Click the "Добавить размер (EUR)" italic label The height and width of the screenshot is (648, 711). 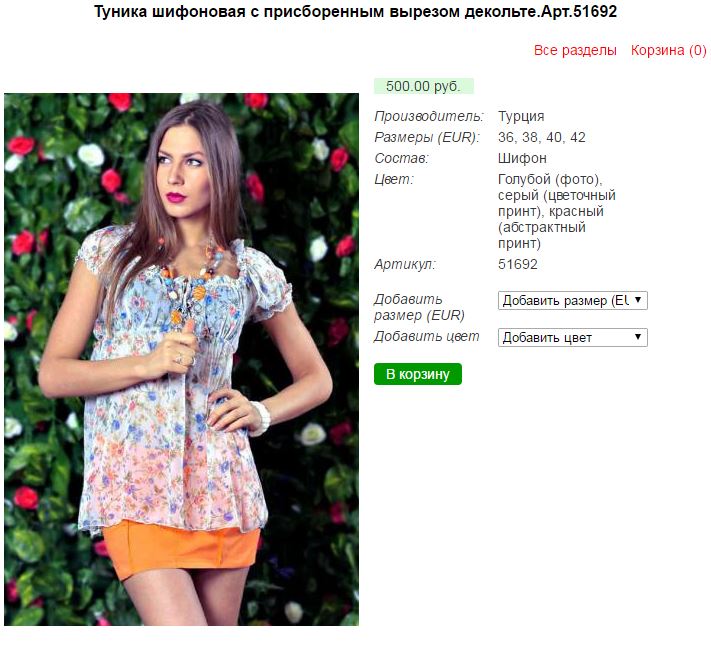tap(419, 307)
